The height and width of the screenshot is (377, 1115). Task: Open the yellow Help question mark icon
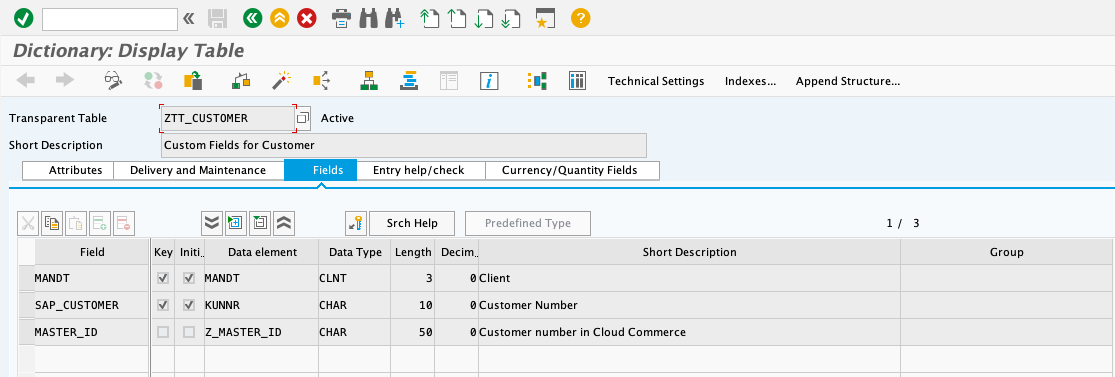[580, 18]
